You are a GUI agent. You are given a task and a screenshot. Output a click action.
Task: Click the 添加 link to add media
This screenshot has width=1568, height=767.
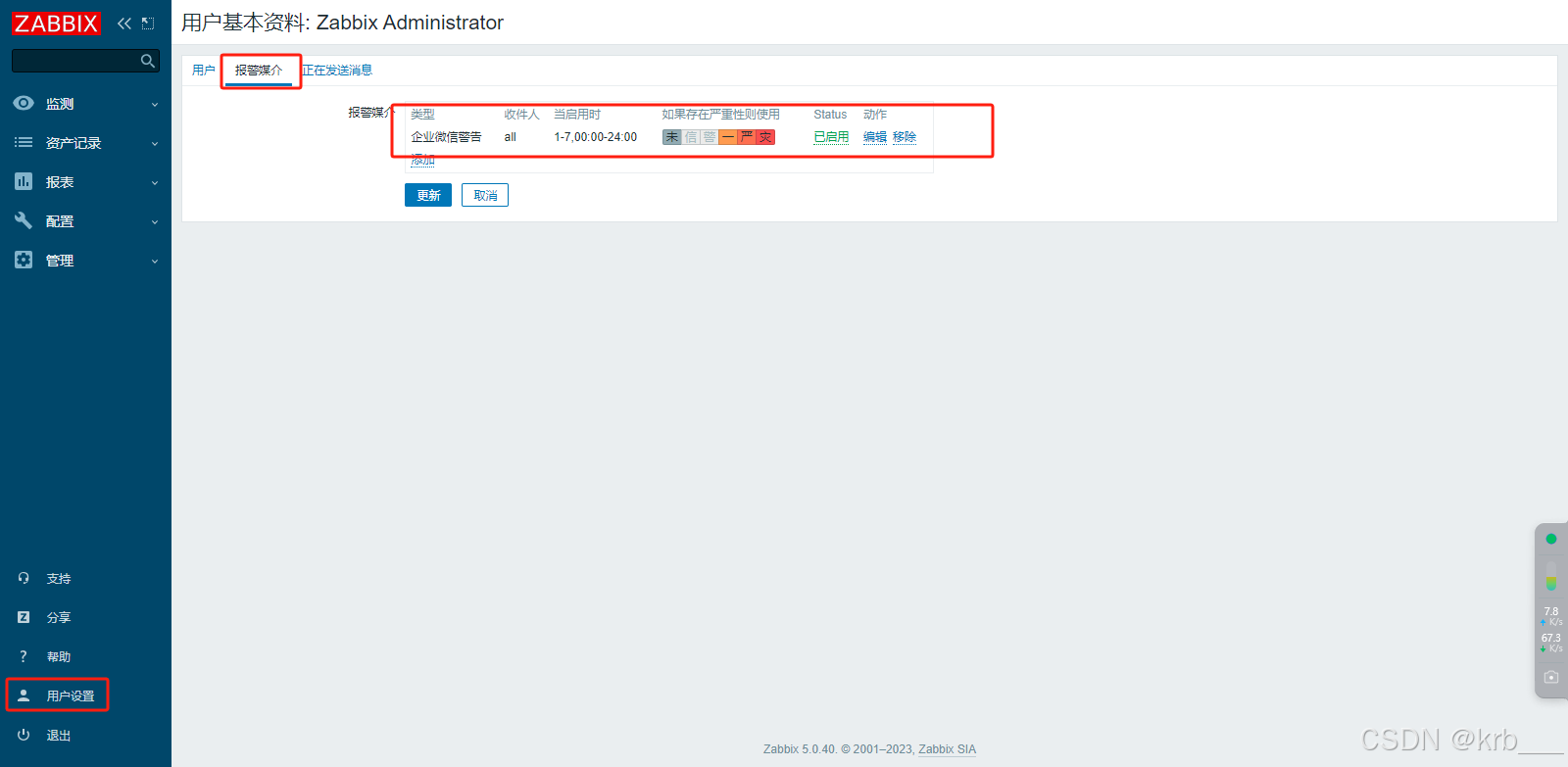tap(422, 160)
